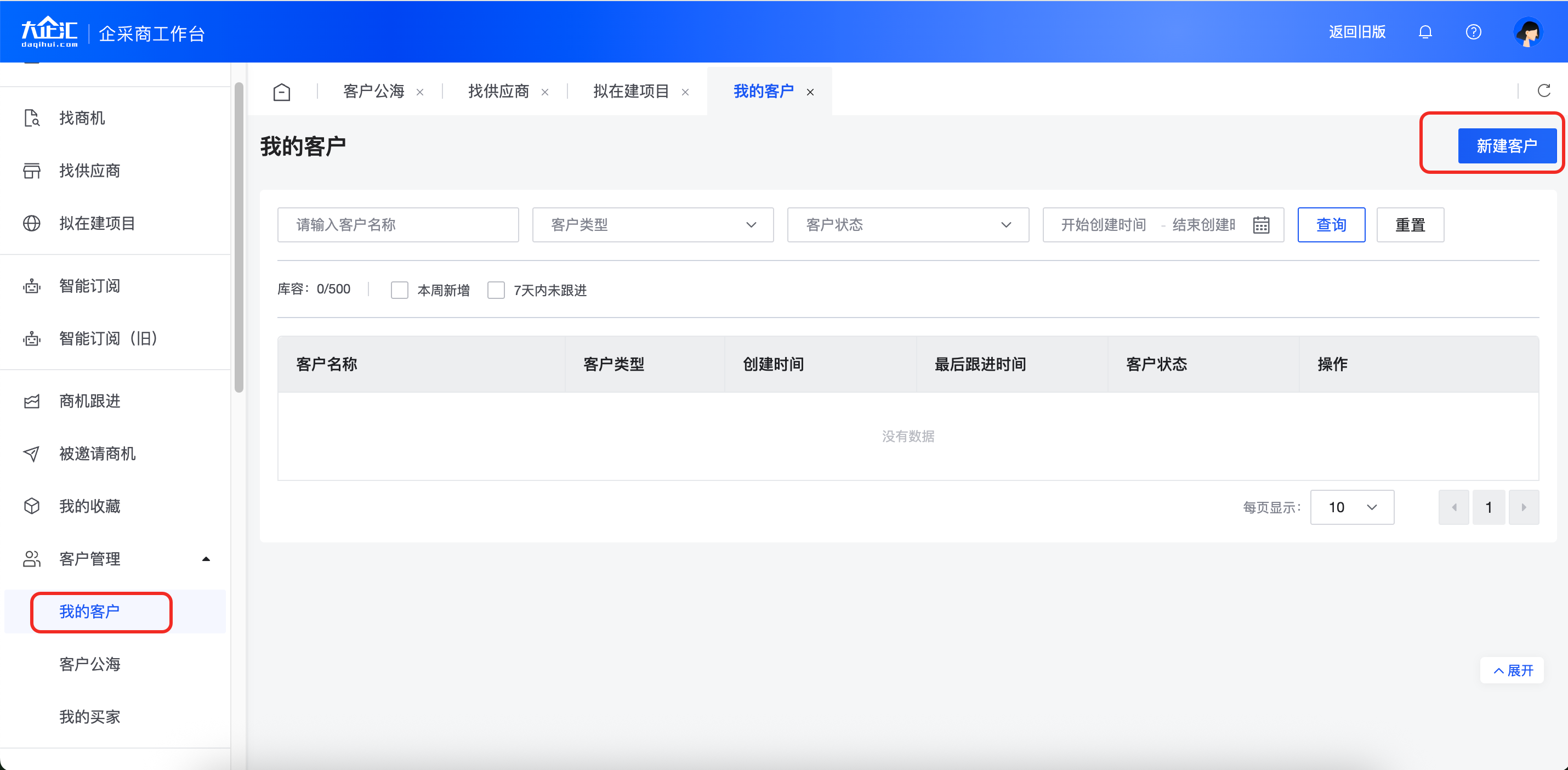
Task: Switch to the 找供应商 tab
Action: (498, 91)
